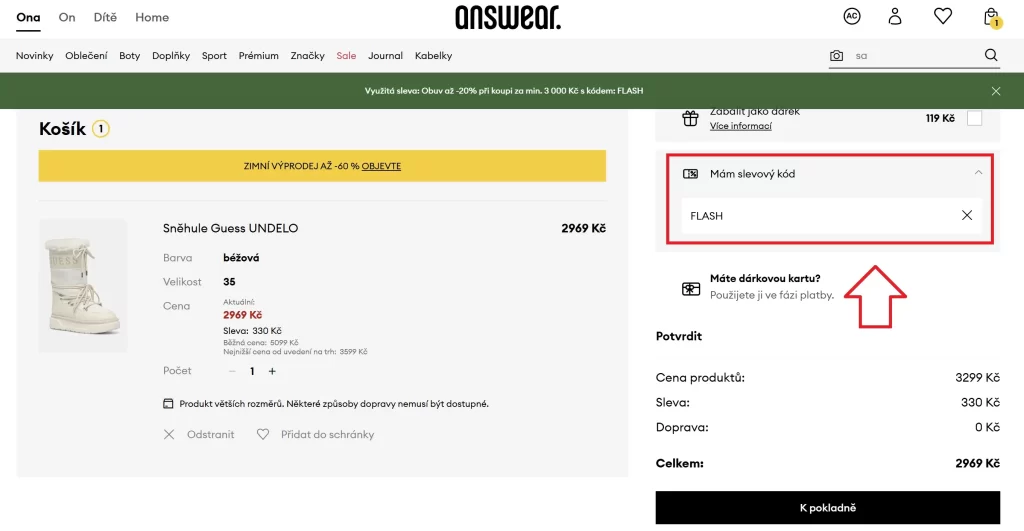This screenshot has width=1024, height=531.
Task: Clear the FLASH discount code
Action: point(967,216)
